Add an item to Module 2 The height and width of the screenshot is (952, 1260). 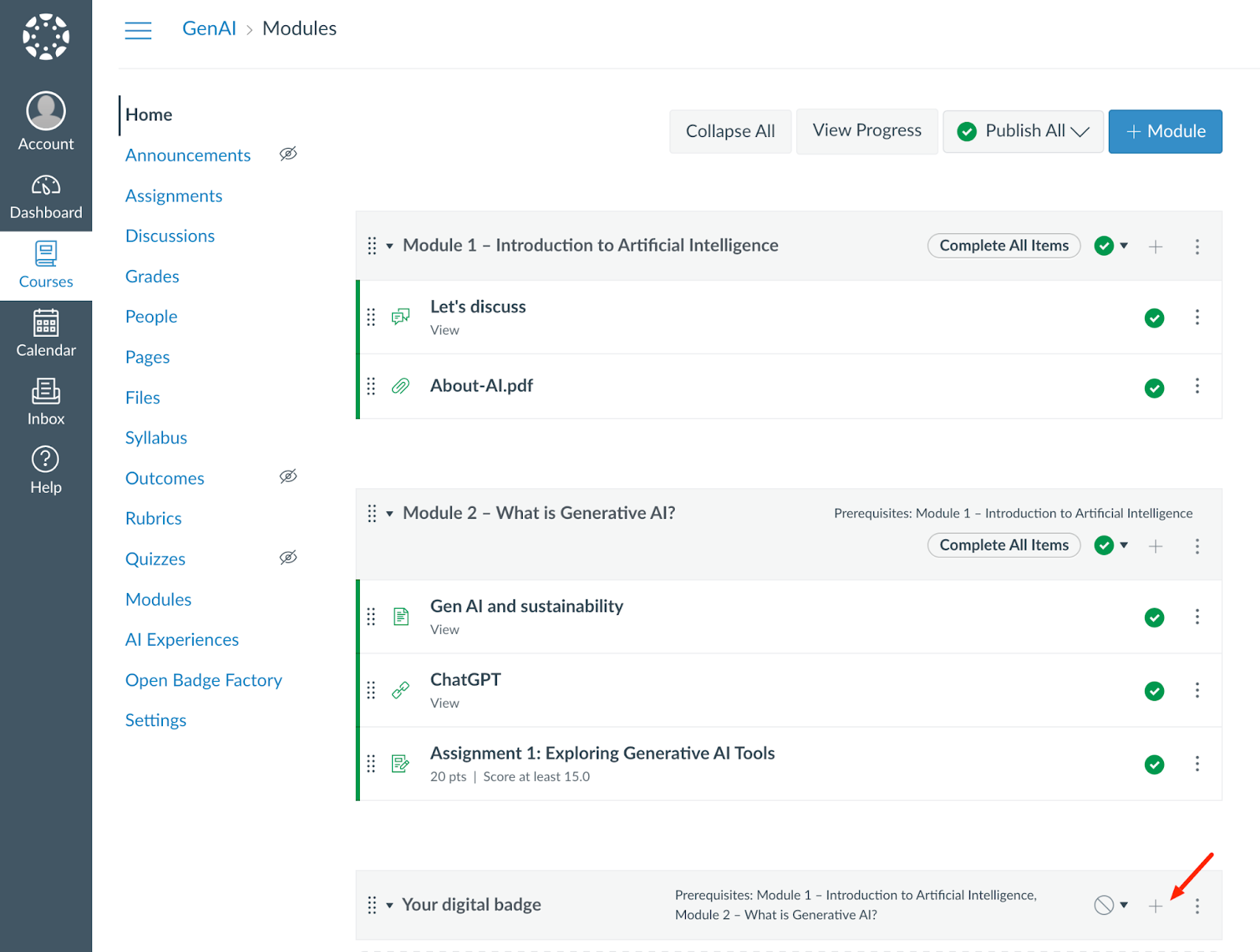tap(1155, 546)
